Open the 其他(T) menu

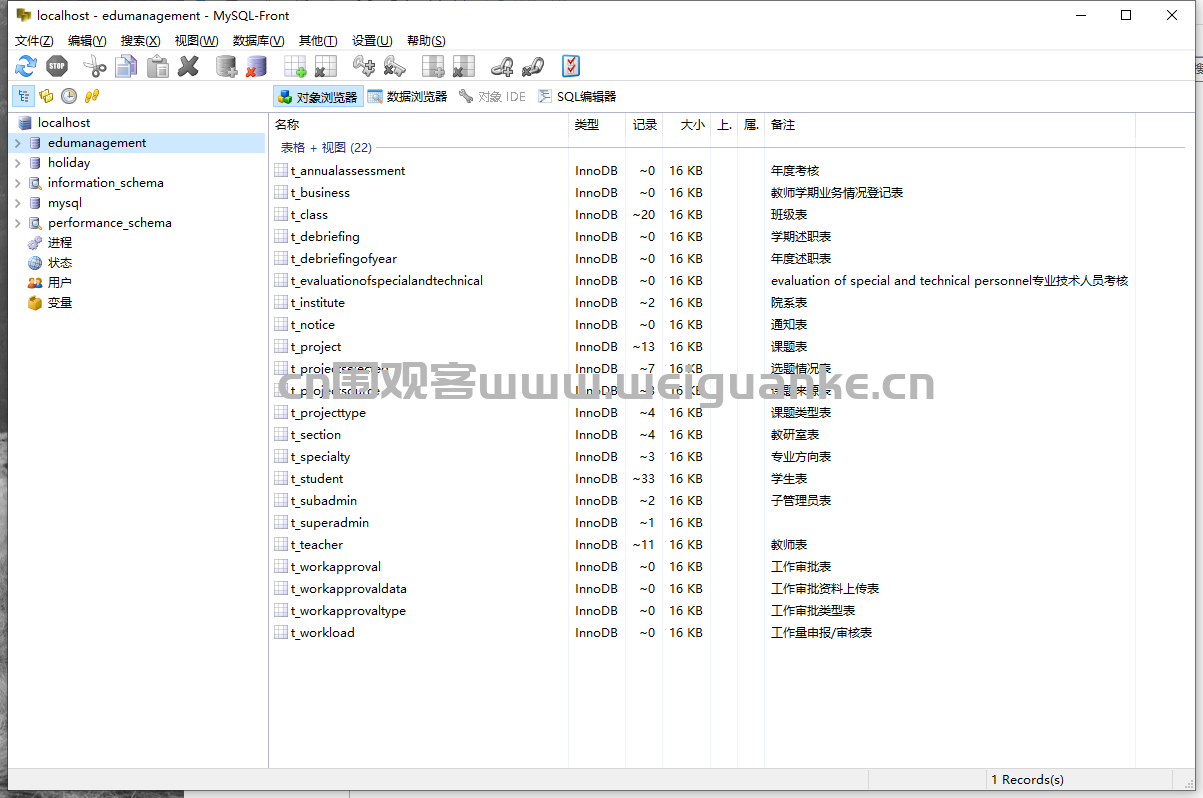click(318, 41)
